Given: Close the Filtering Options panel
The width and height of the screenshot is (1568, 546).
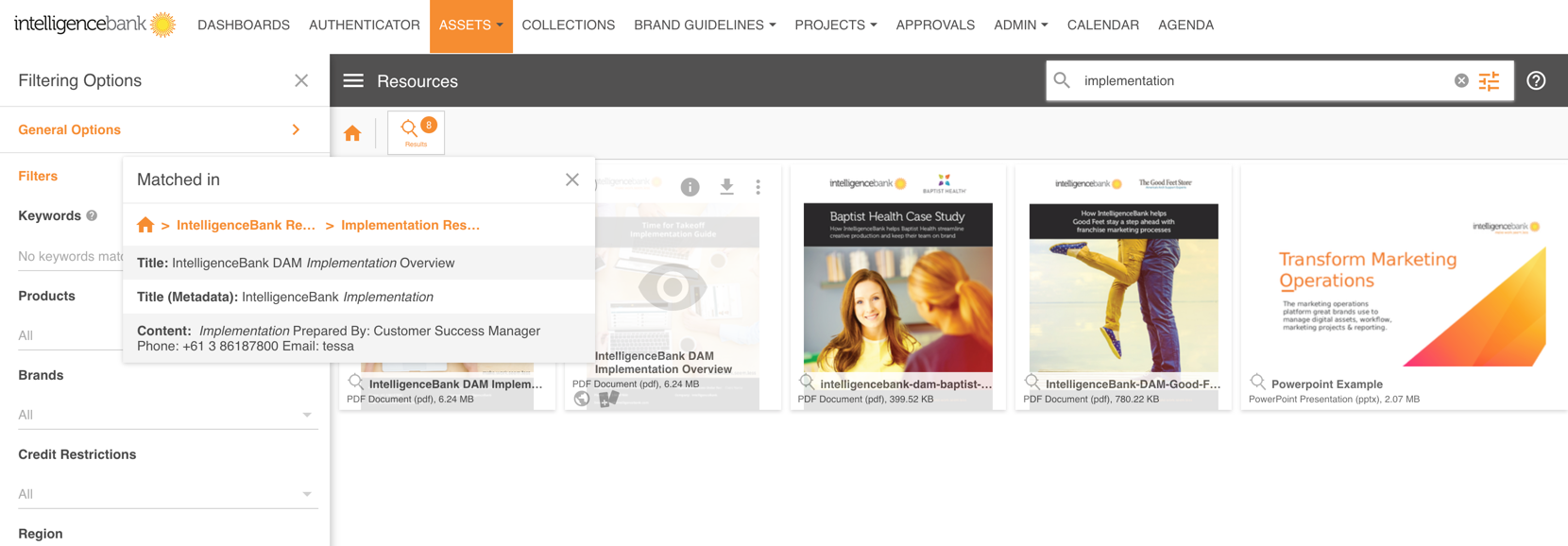Looking at the screenshot, I should (x=301, y=80).
